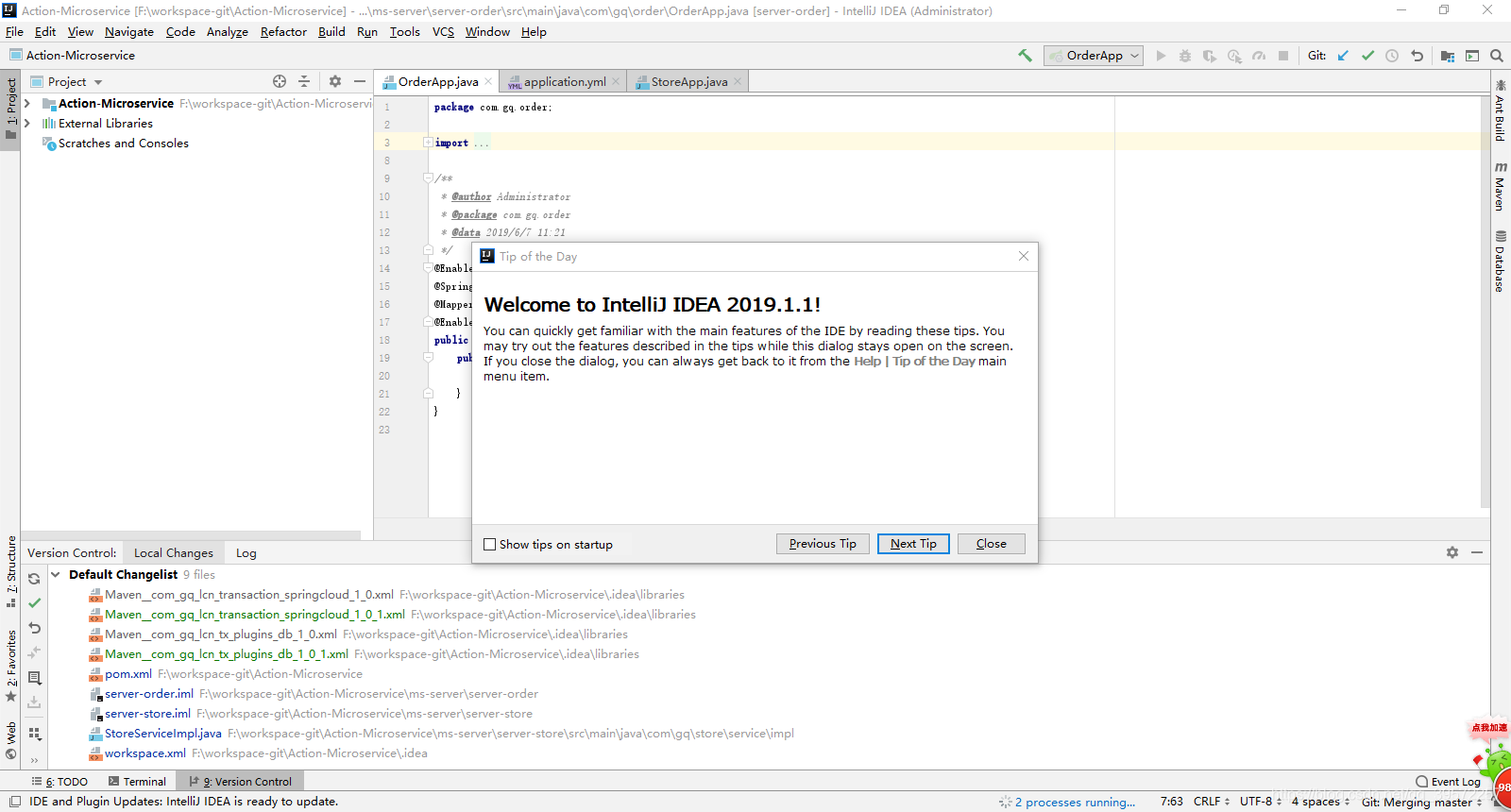The image size is (1511, 812).
Task: Open the 4 spaces indent selector
Action: 1320,802
